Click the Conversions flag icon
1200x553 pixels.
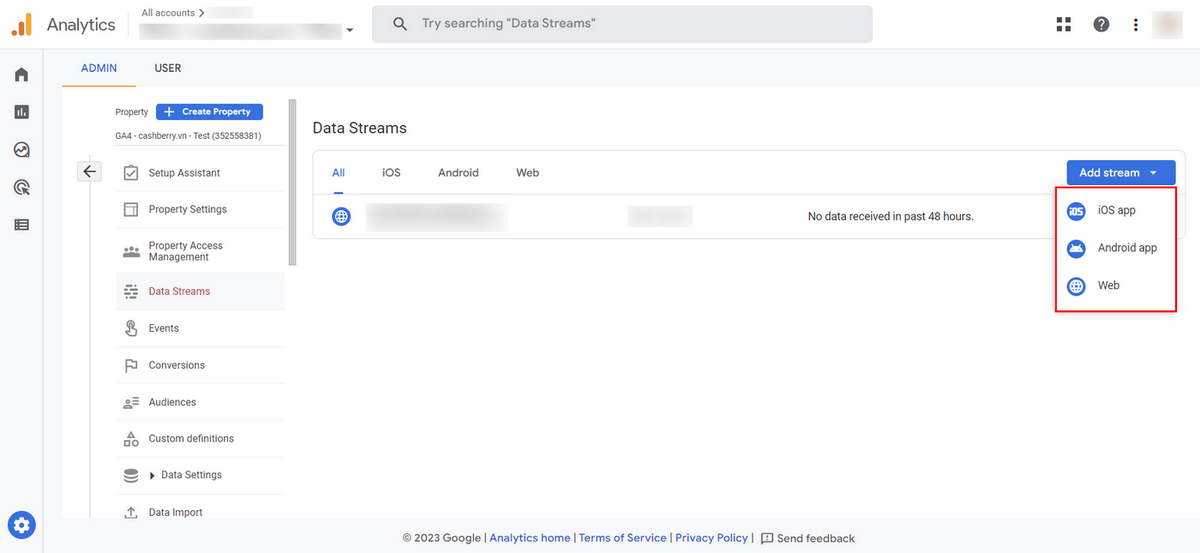(x=131, y=365)
